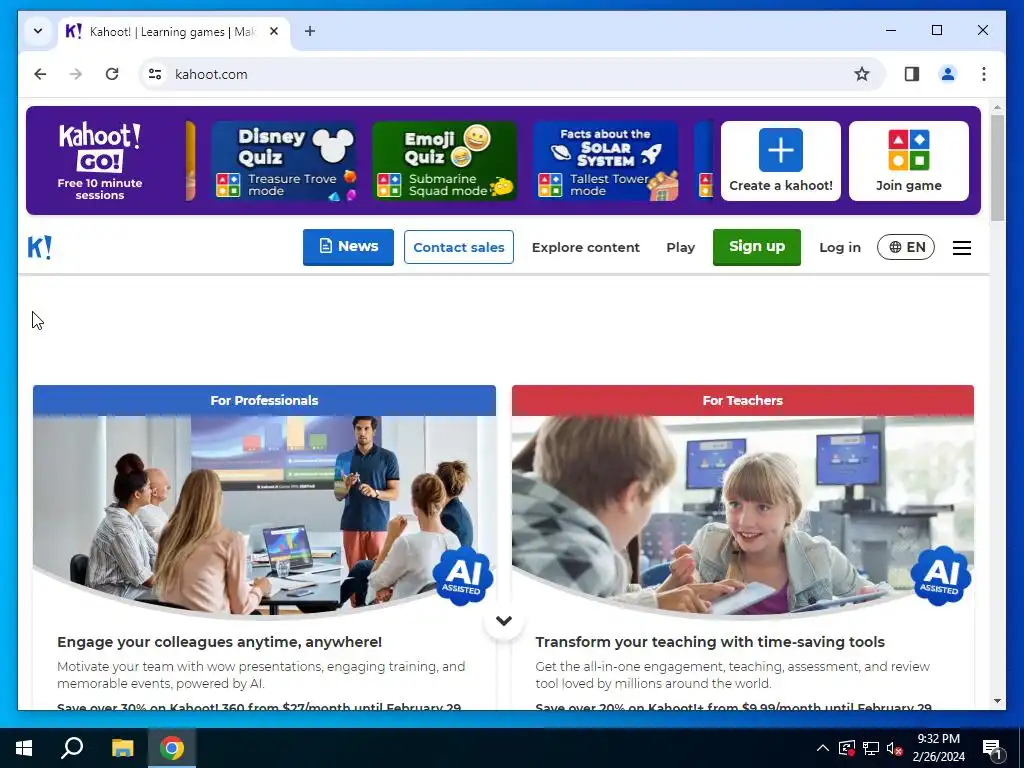Viewport: 1024px width, 768px height.
Task: Open Chrome three-dot menu
Action: [x=984, y=74]
